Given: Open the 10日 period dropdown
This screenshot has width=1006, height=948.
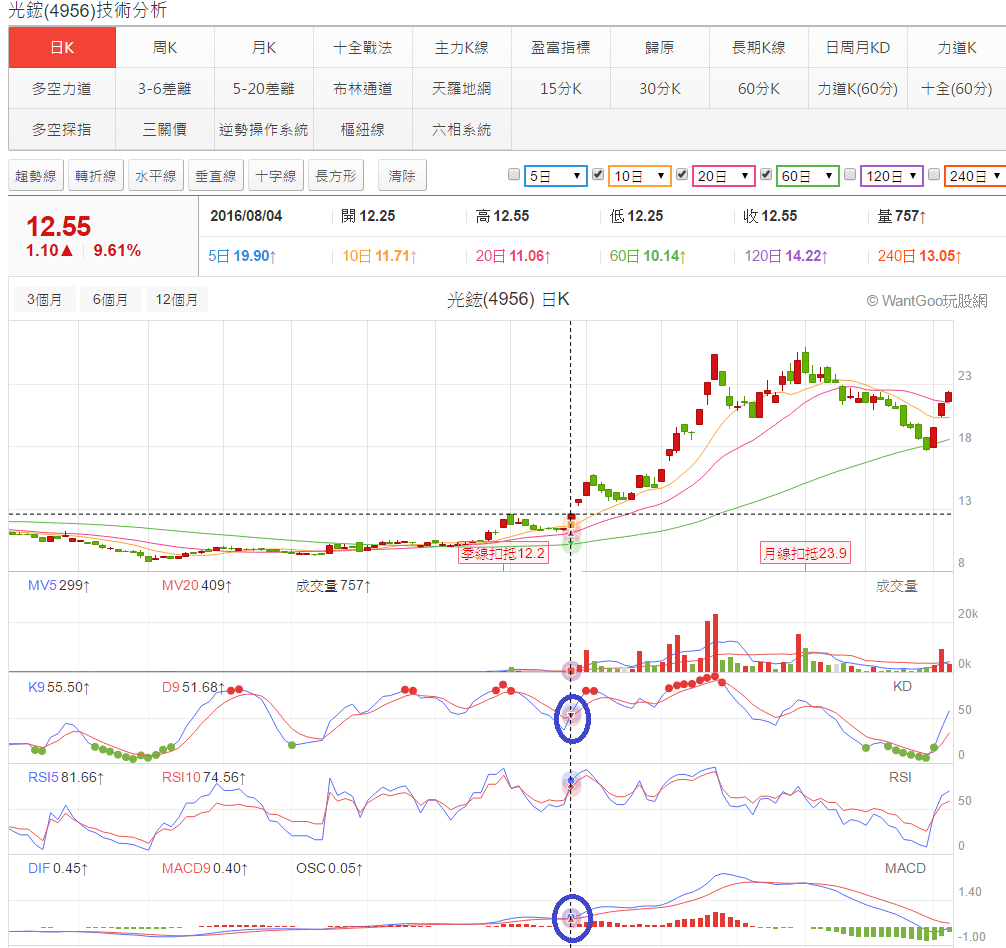Looking at the screenshot, I should coord(640,176).
